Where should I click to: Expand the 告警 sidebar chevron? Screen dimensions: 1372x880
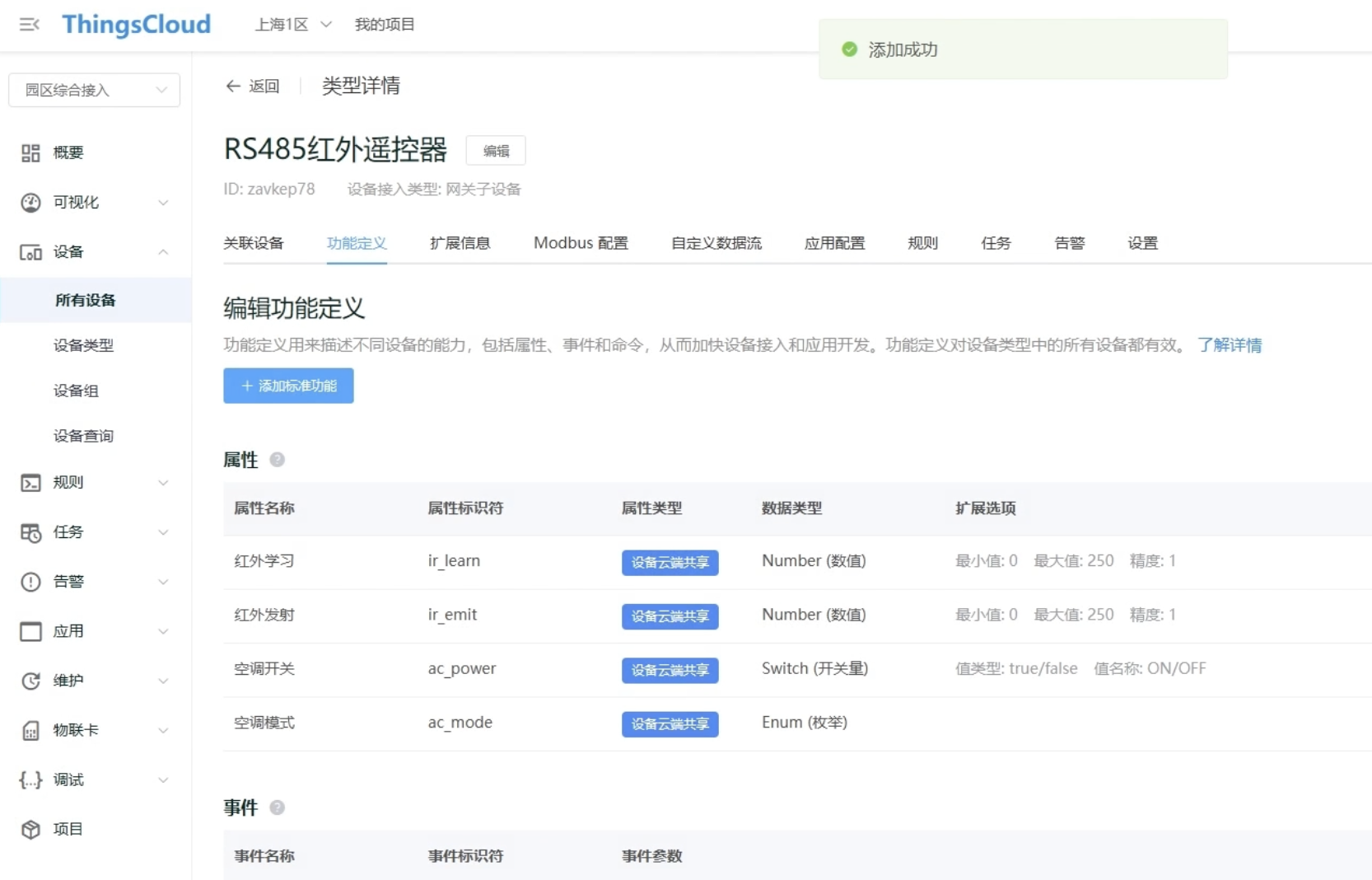163,582
